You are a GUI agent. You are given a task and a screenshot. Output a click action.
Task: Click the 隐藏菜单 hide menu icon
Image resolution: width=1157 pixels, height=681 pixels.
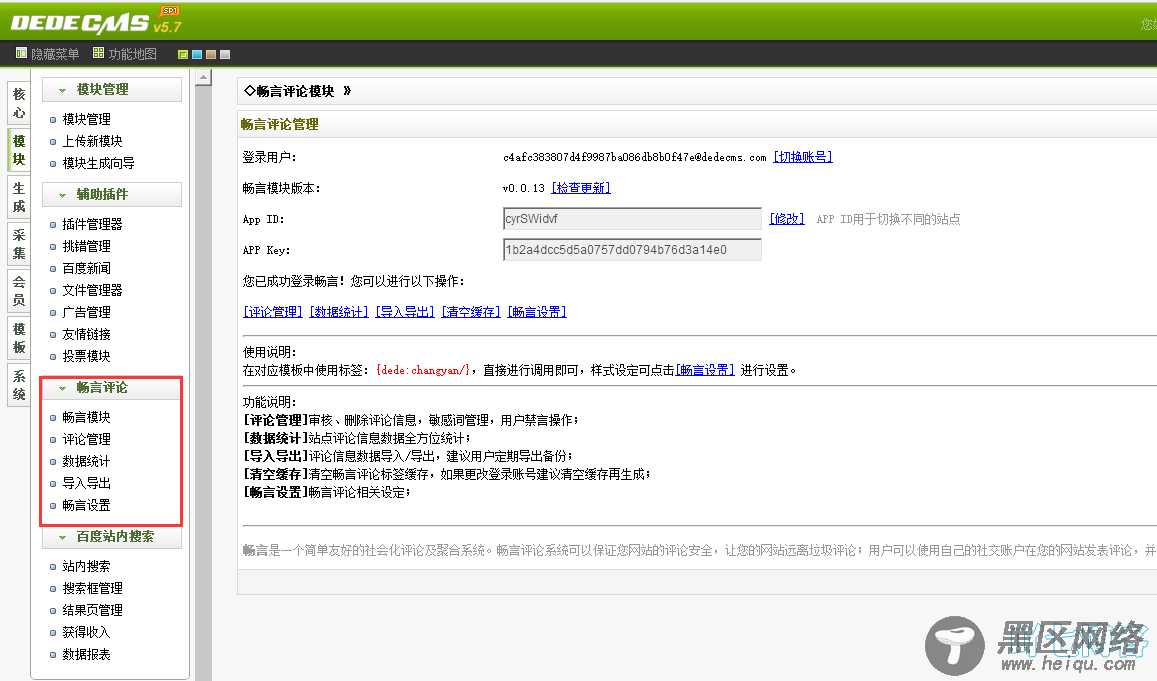21,53
